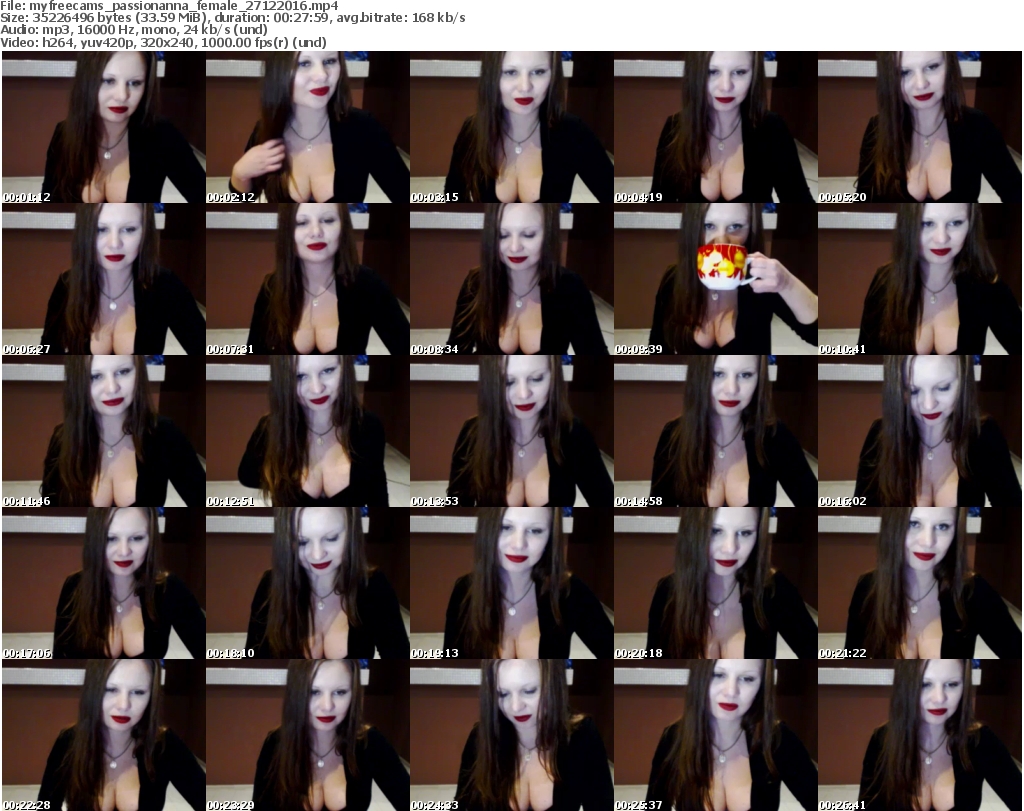
Task: Select the thumbnail stamped 00:01:12
Action: point(103,127)
